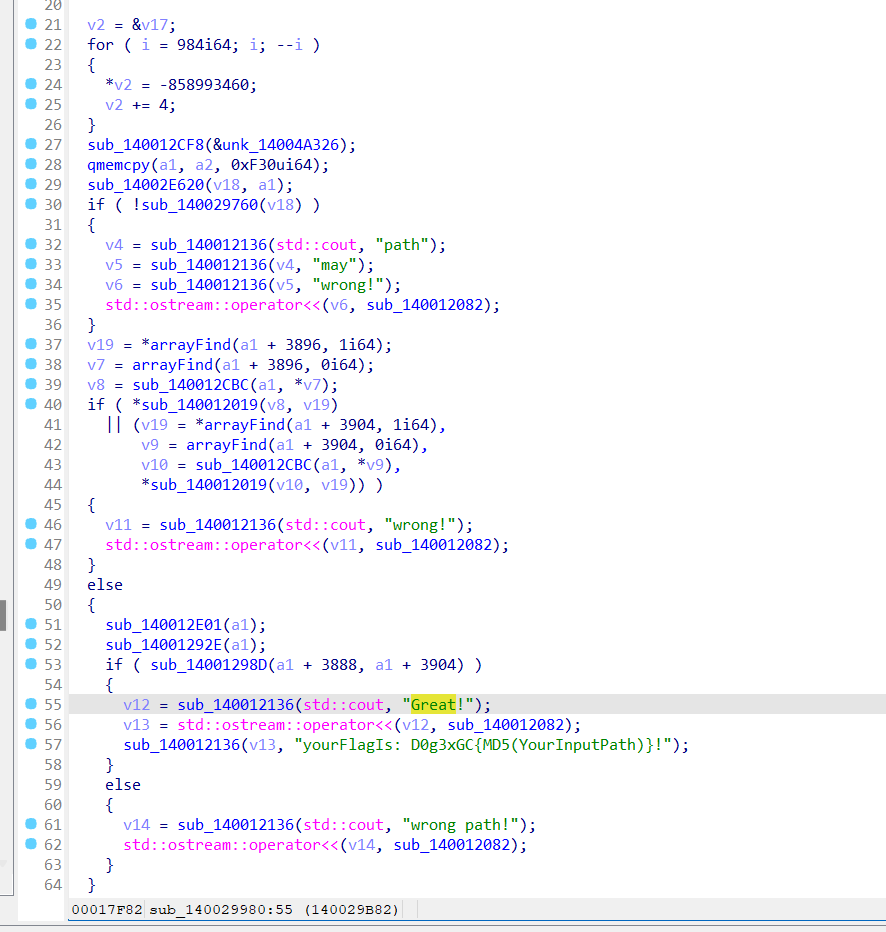Open function sub_14001298D
Screen dimensions: 886x932
click(209, 665)
